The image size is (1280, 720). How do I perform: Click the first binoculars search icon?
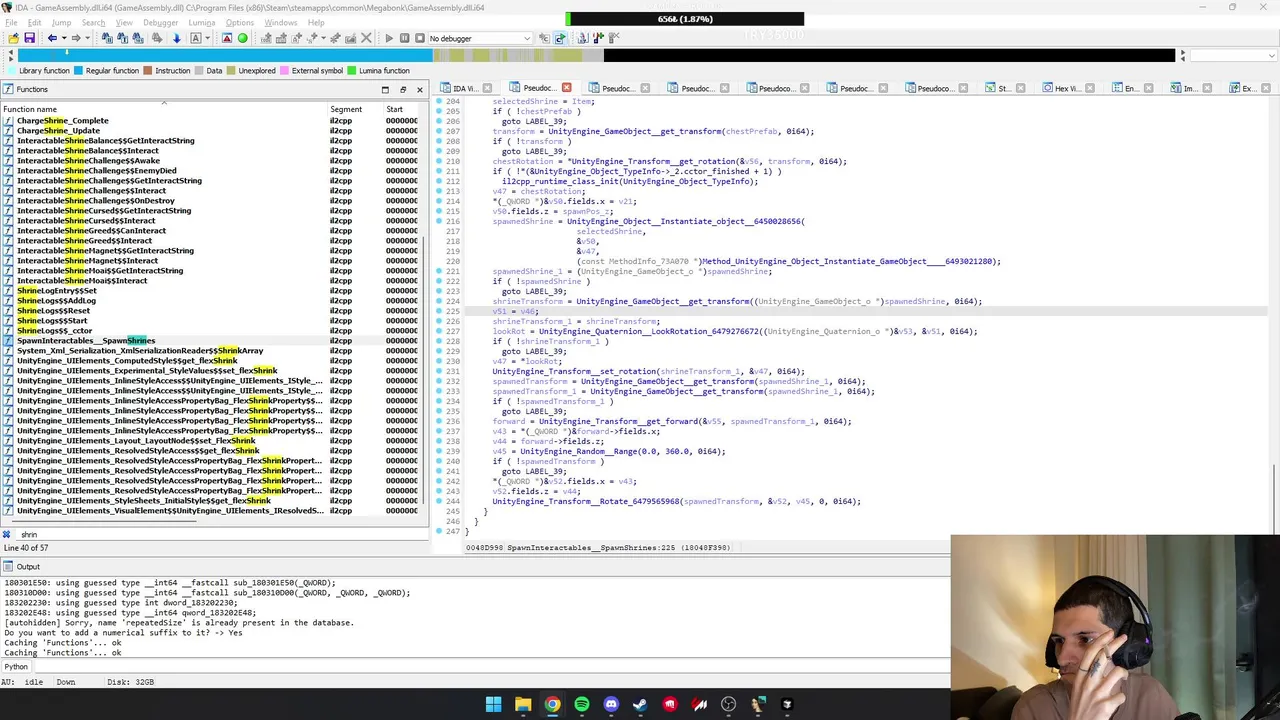click(x=107, y=38)
